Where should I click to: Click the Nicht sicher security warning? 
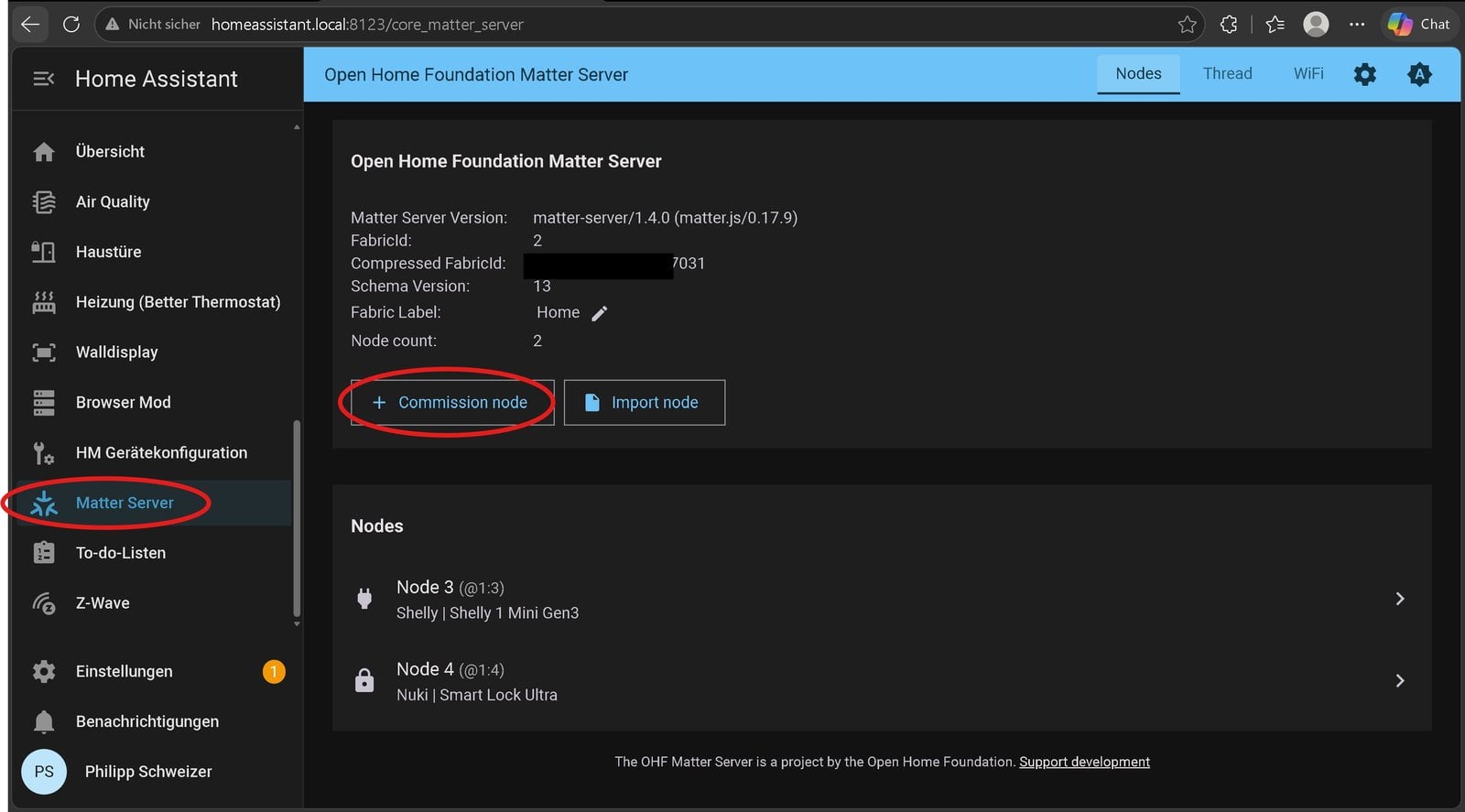(x=153, y=25)
